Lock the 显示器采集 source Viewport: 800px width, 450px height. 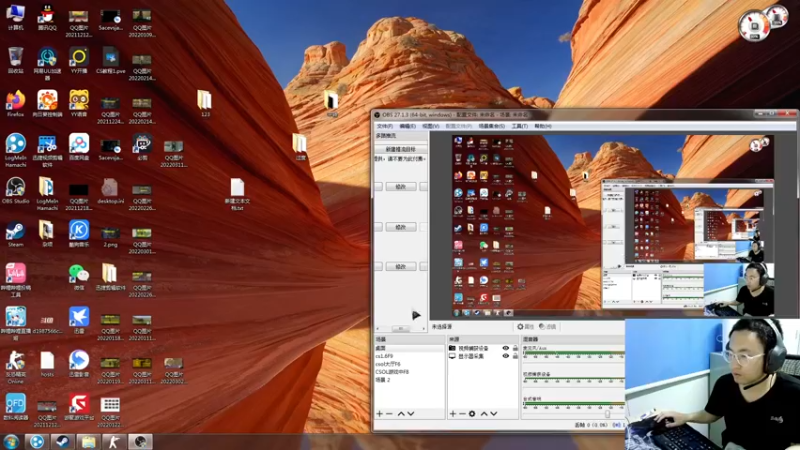(x=515, y=356)
